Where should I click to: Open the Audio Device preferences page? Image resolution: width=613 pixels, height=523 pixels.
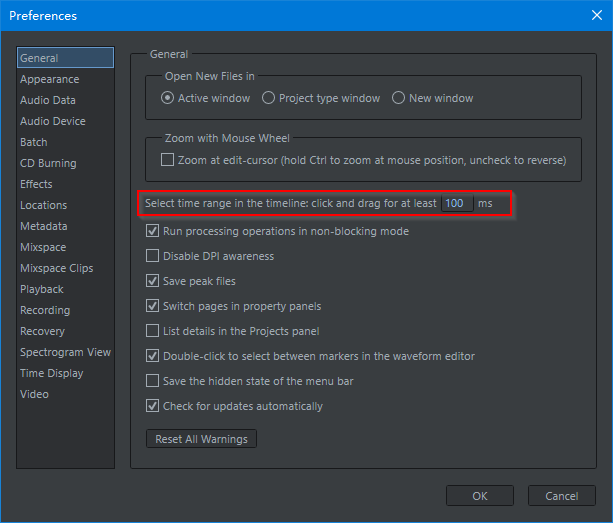coord(52,121)
